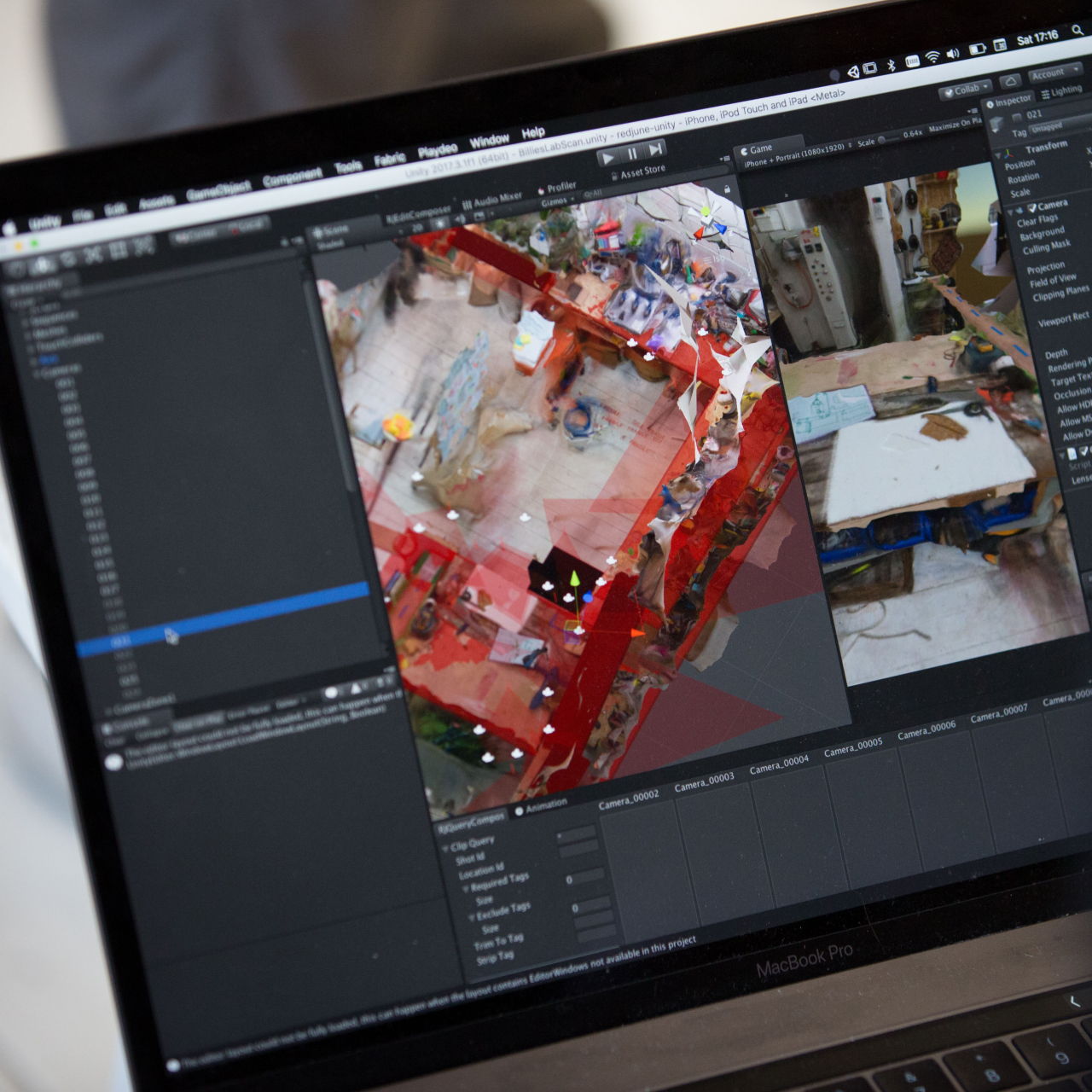This screenshot has width=1092, height=1092.
Task: Click the Cloud services button
Action: tap(1009, 81)
